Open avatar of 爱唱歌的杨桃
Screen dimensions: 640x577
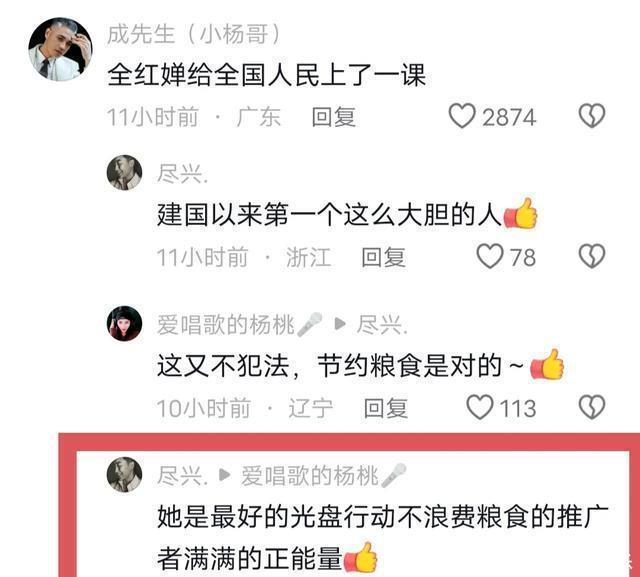124,324
